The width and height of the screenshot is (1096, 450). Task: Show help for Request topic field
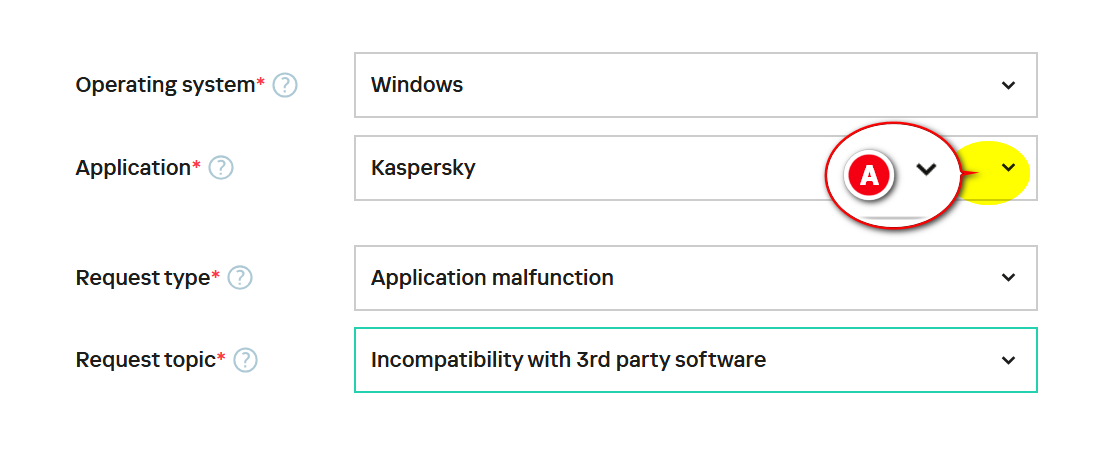point(245,360)
